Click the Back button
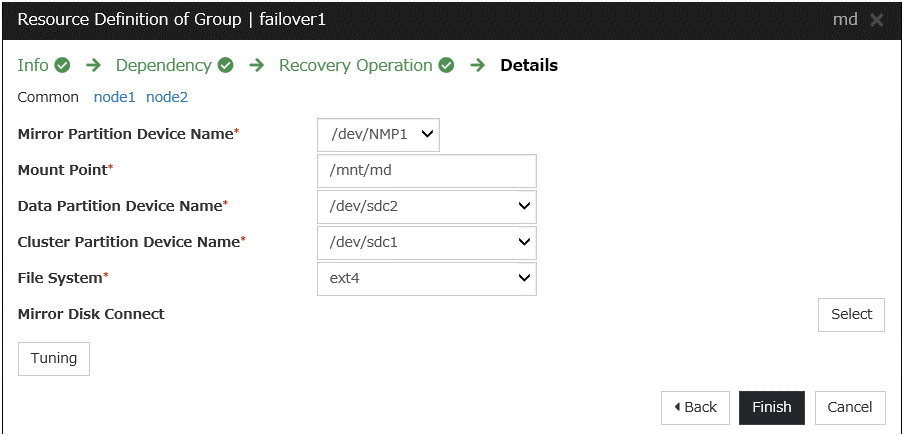The height and width of the screenshot is (436, 904). coord(695,407)
